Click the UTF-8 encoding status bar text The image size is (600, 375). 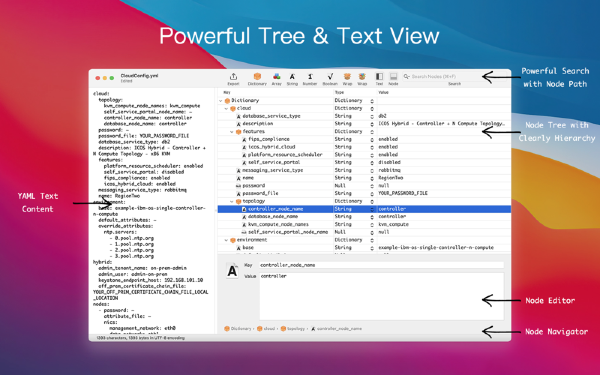[141, 338]
